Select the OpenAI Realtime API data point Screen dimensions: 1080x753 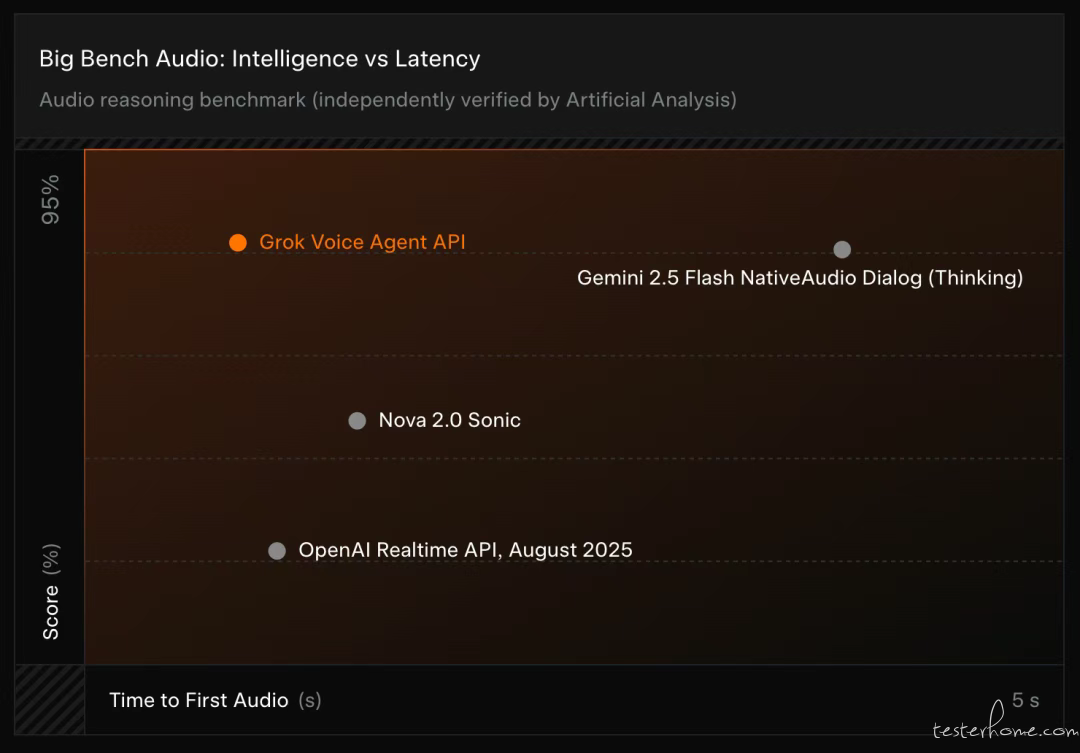coord(277,551)
